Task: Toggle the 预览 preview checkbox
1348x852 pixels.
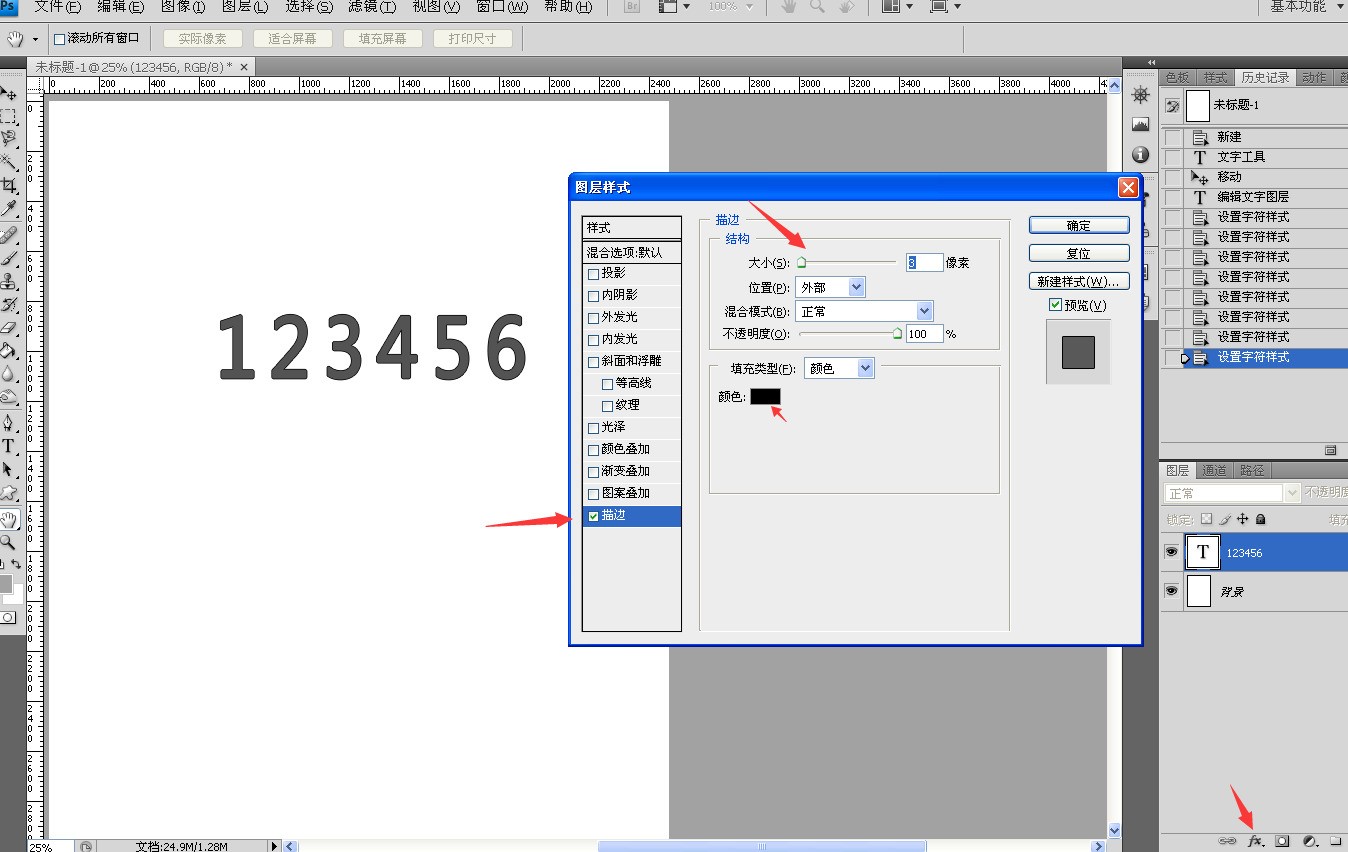Action: pos(1055,305)
